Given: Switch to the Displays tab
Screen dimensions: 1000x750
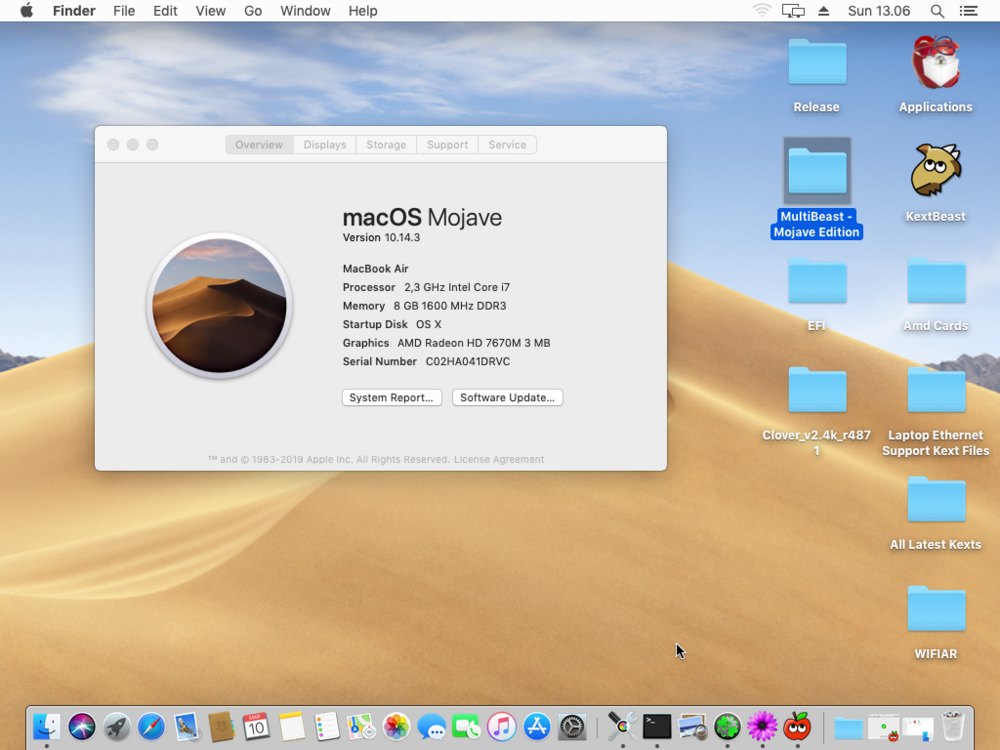Looking at the screenshot, I should tap(325, 145).
